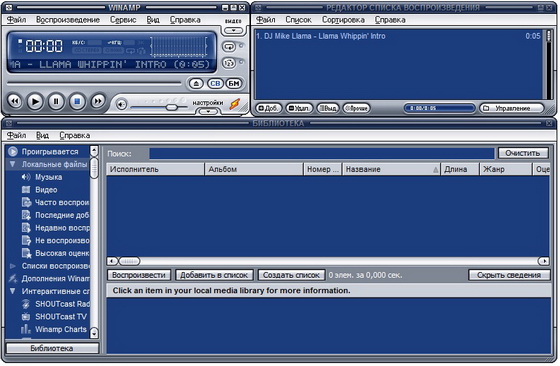The height and width of the screenshot is (366, 560).
Task: Click the Скрыть сведения button
Action: point(509,275)
